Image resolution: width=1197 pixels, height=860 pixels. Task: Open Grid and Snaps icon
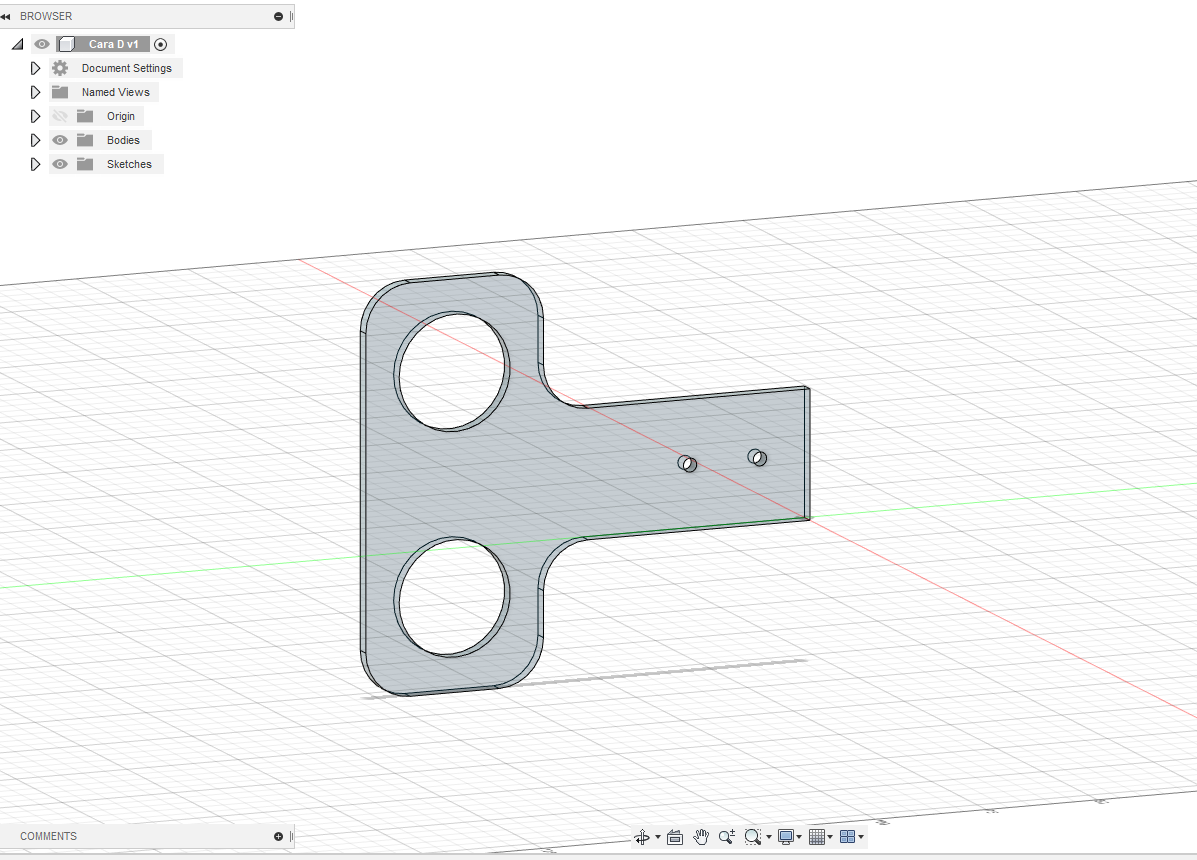(x=817, y=837)
